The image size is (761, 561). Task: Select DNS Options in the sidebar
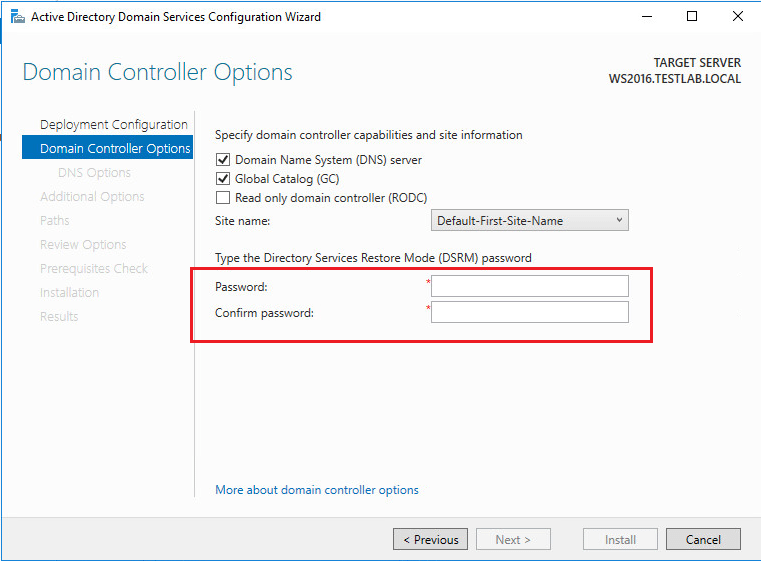pyautogui.click(x=94, y=173)
